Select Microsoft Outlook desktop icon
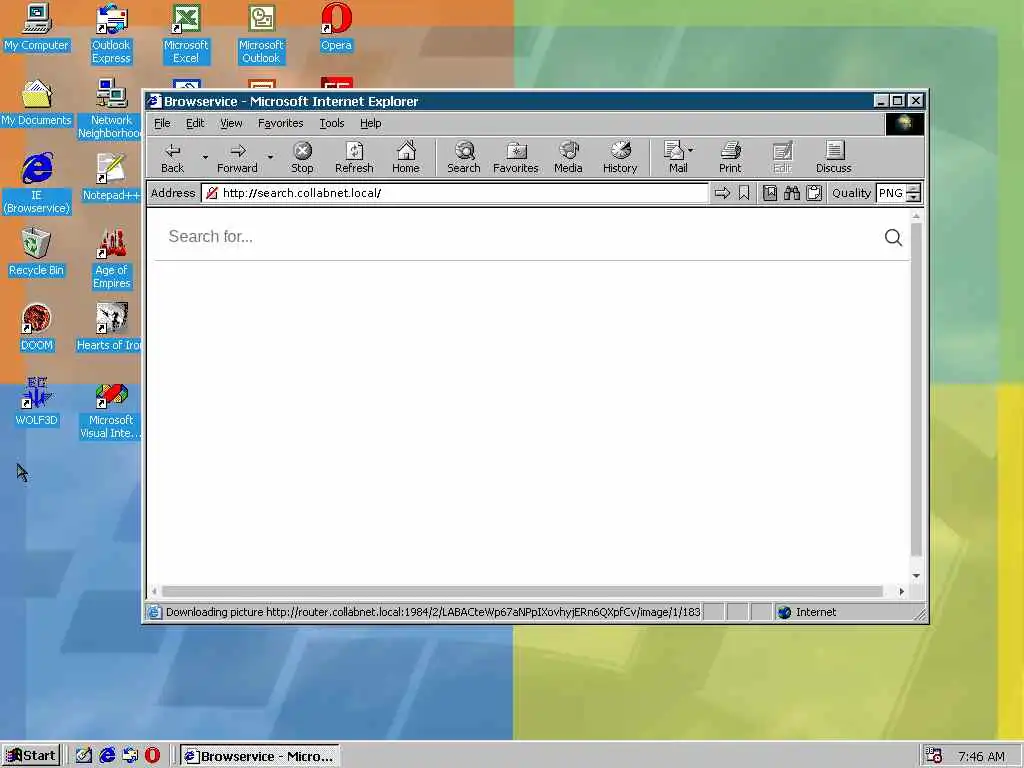The height and width of the screenshot is (768, 1024). point(261,34)
